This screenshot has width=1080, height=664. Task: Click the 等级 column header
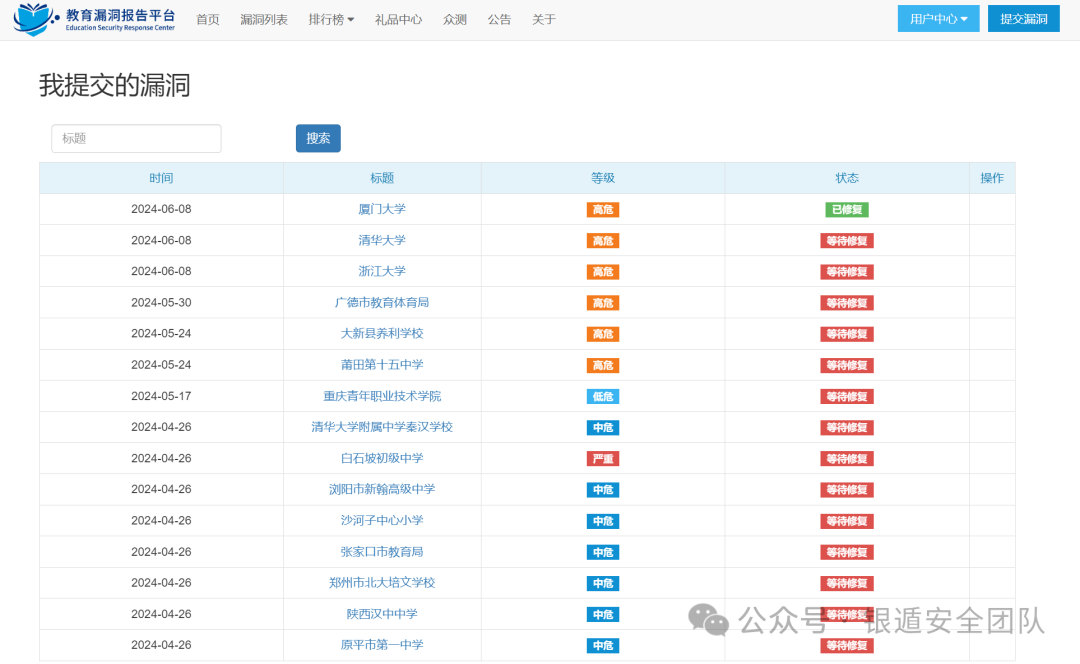[603, 178]
